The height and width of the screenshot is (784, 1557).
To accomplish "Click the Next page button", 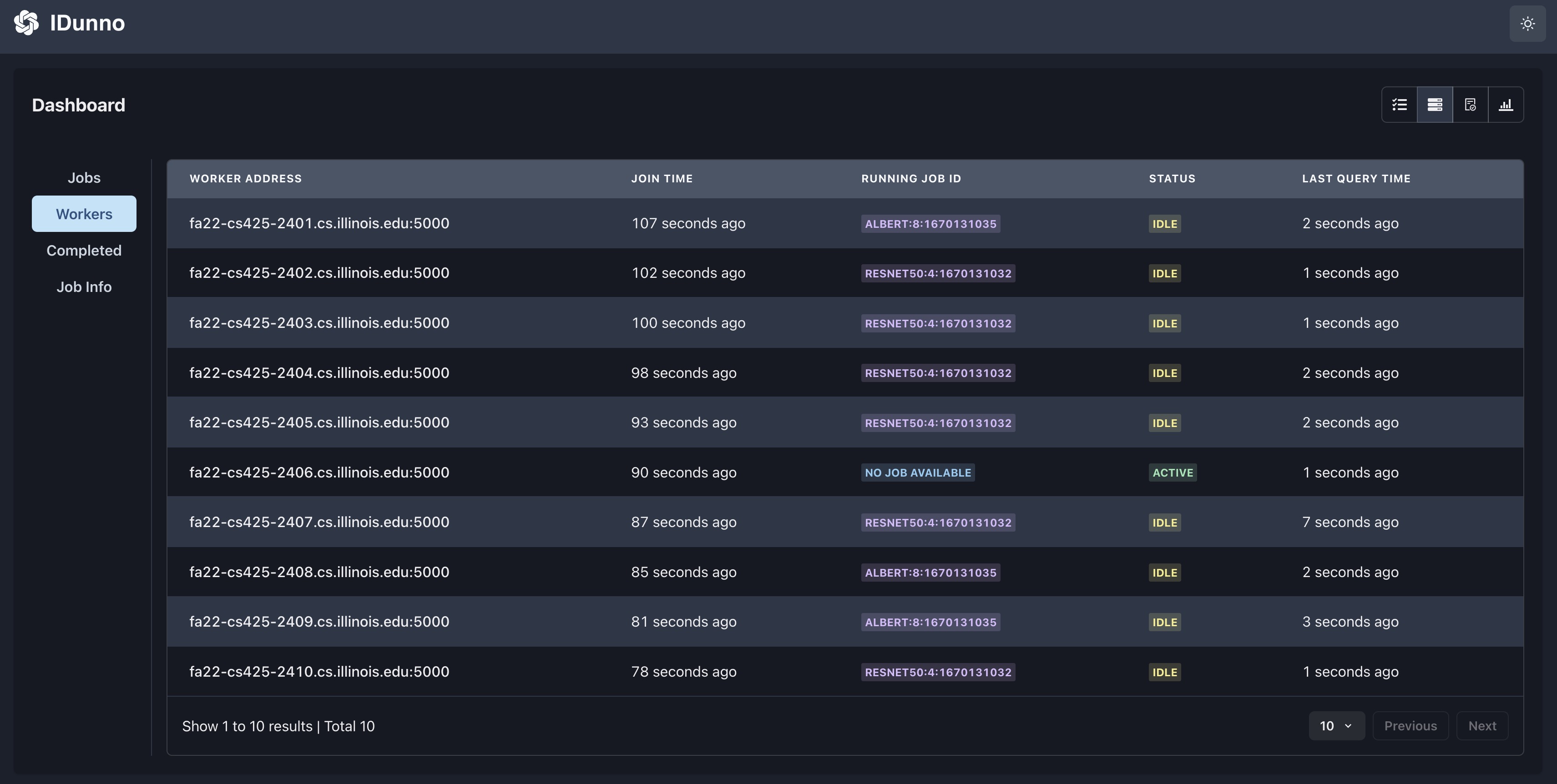I will [x=1482, y=726].
